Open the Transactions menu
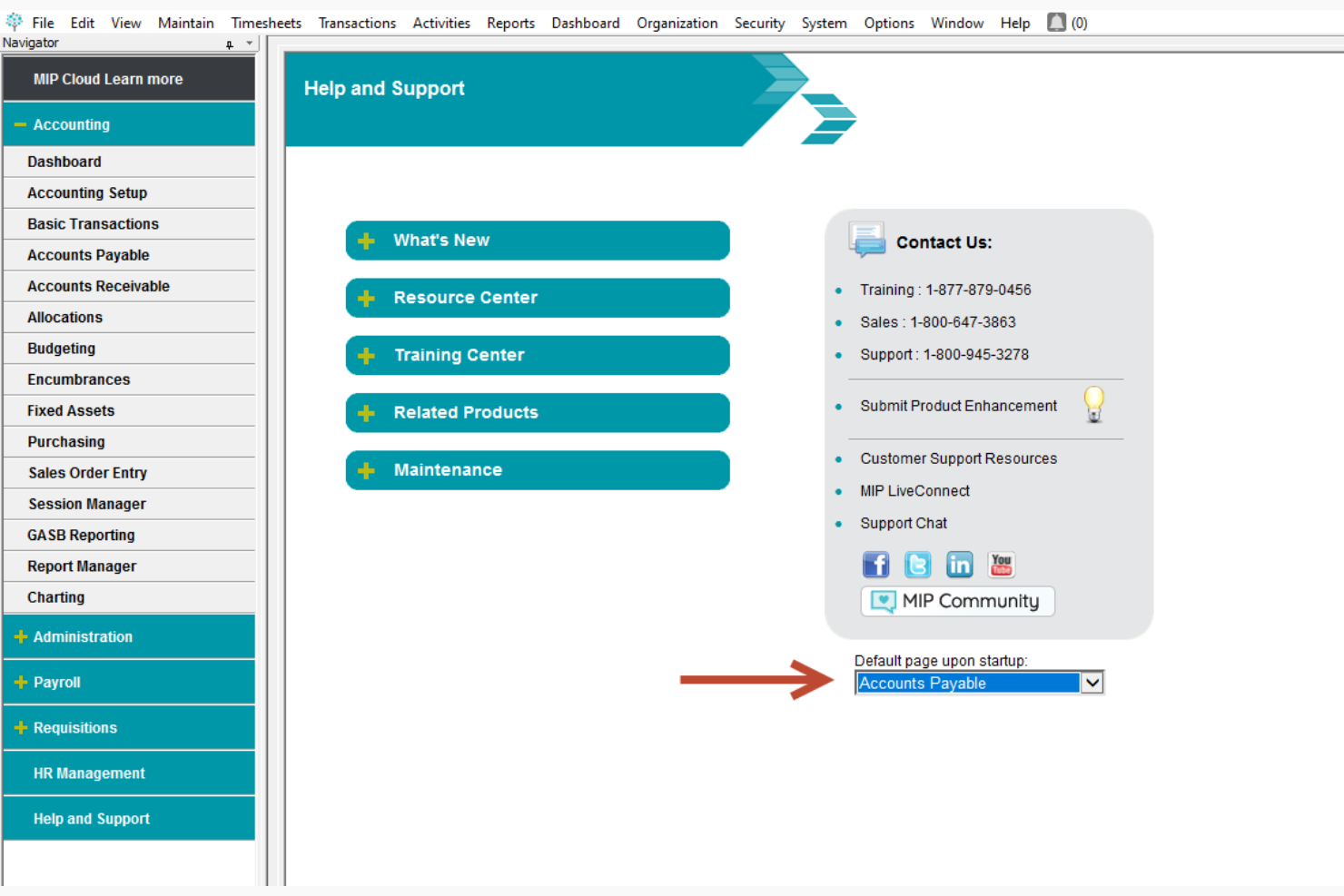The height and width of the screenshot is (896, 1344). [x=357, y=23]
